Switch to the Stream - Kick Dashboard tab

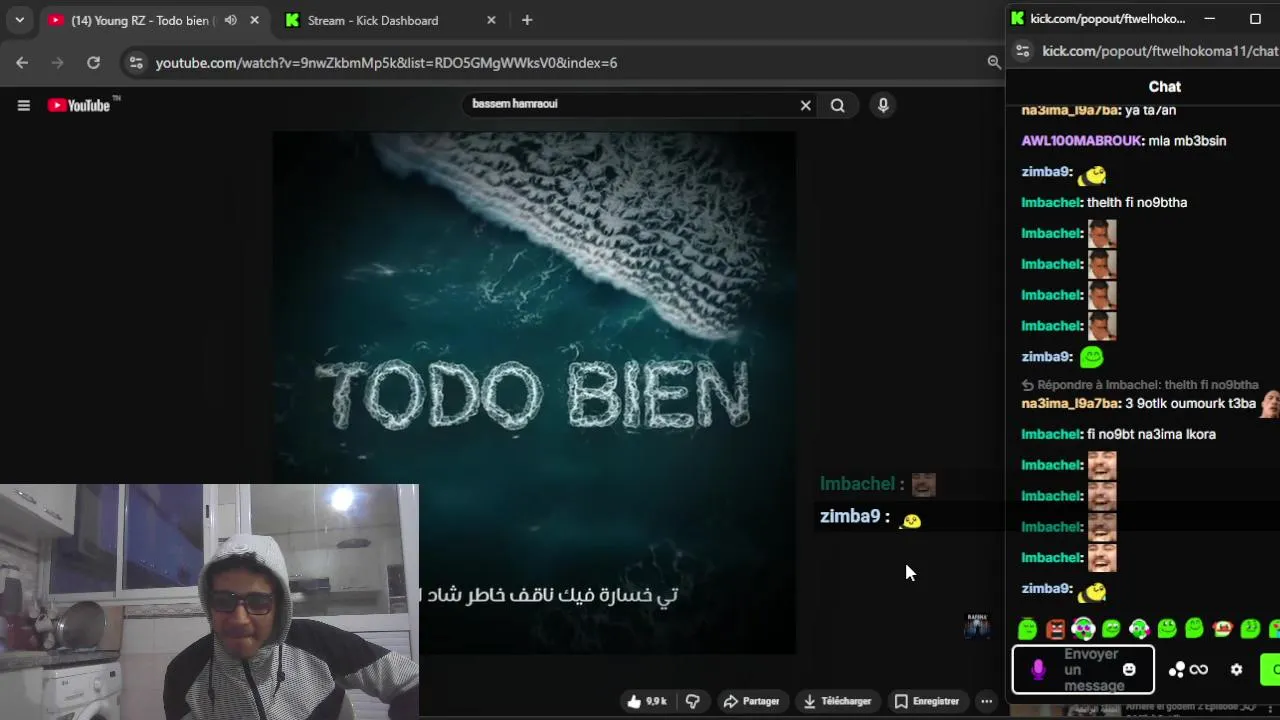coord(373,20)
